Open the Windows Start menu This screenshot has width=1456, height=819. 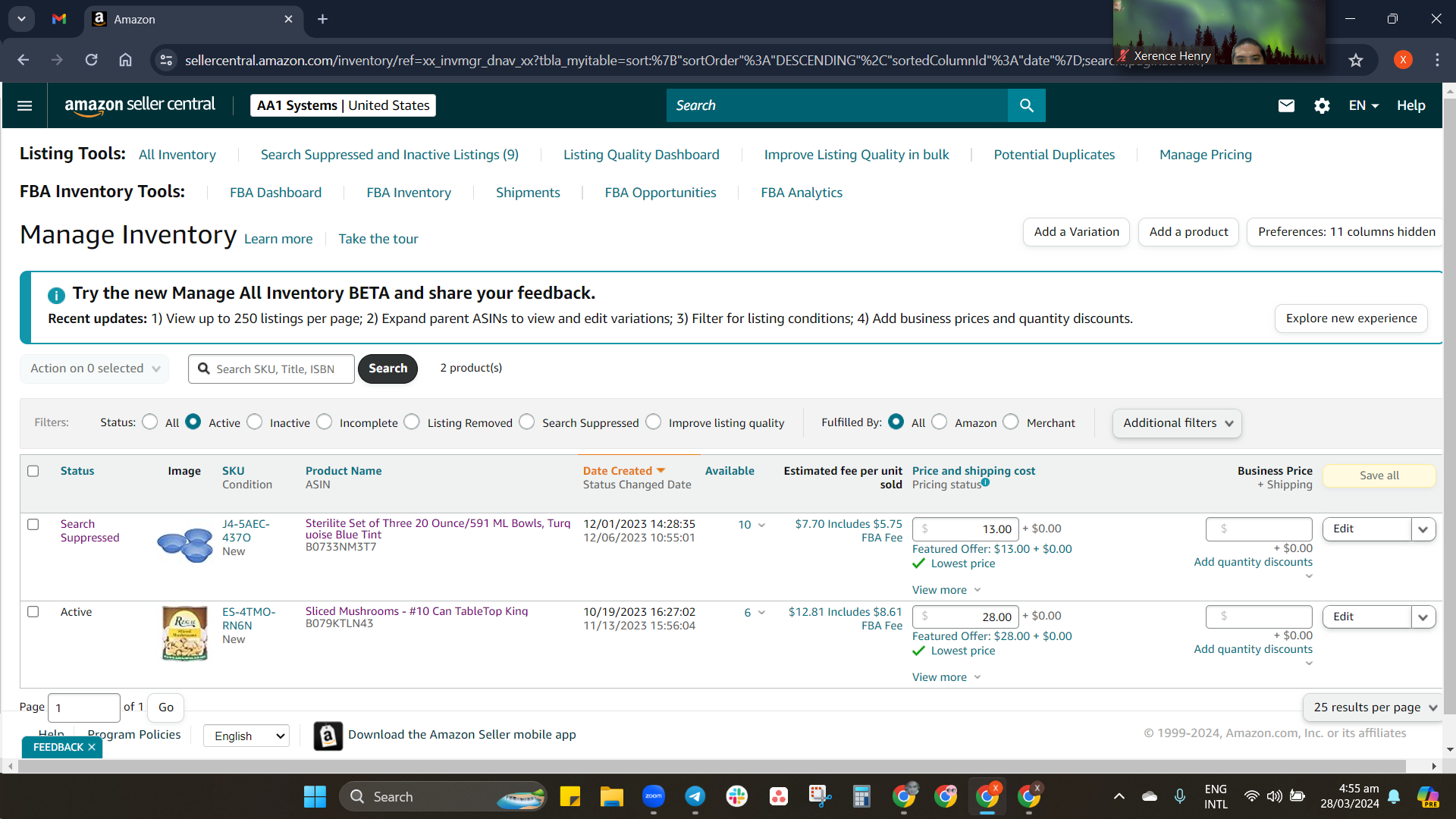pos(315,796)
